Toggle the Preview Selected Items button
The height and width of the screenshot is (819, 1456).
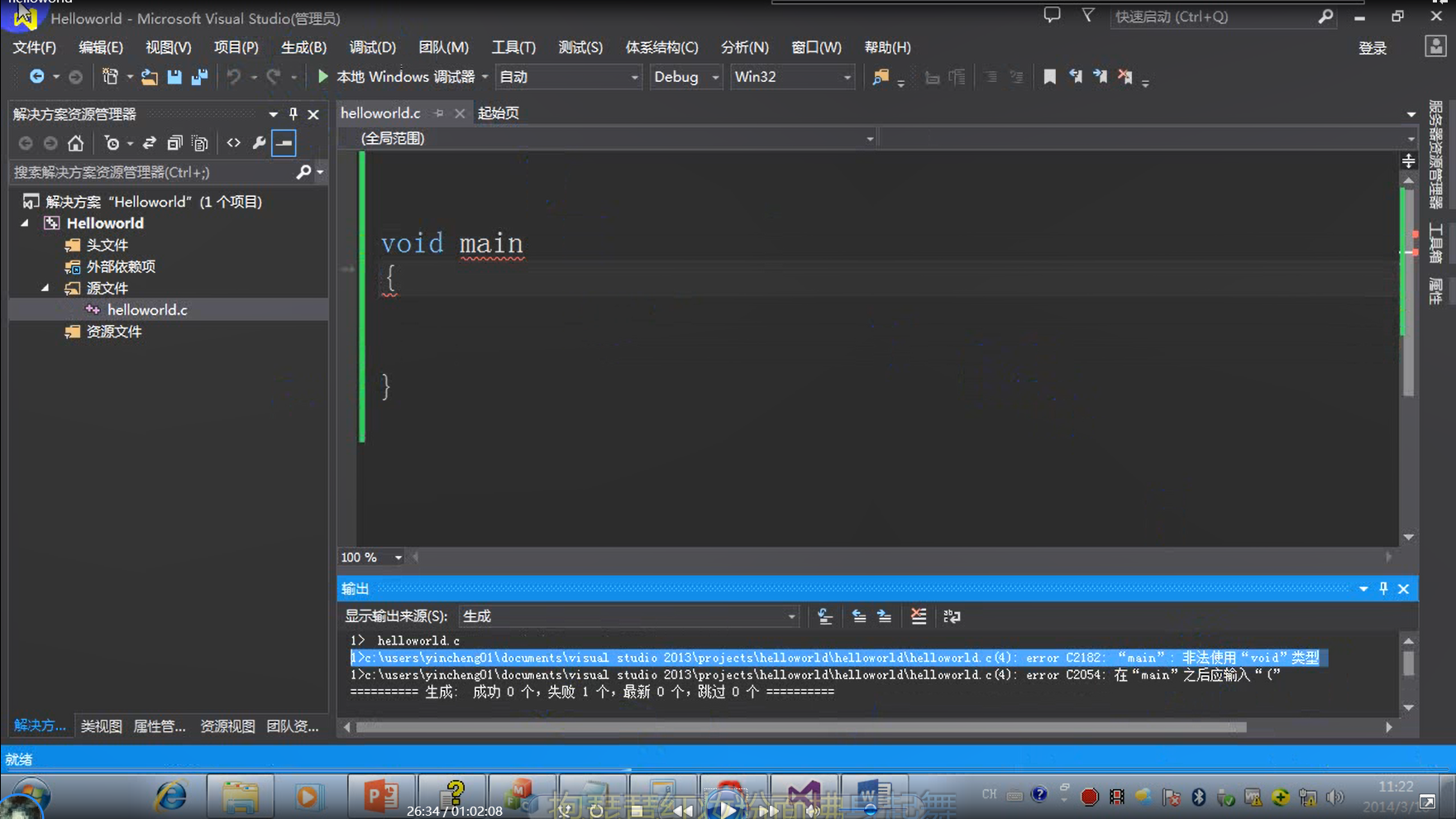pos(284,143)
